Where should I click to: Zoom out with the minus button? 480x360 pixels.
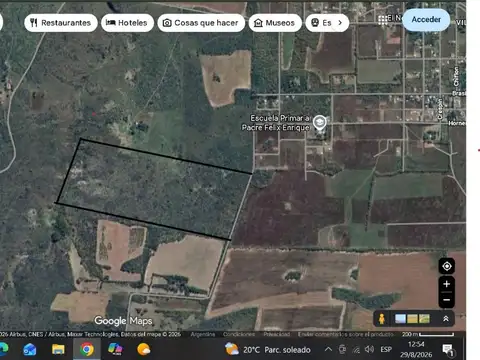[447, 300]
